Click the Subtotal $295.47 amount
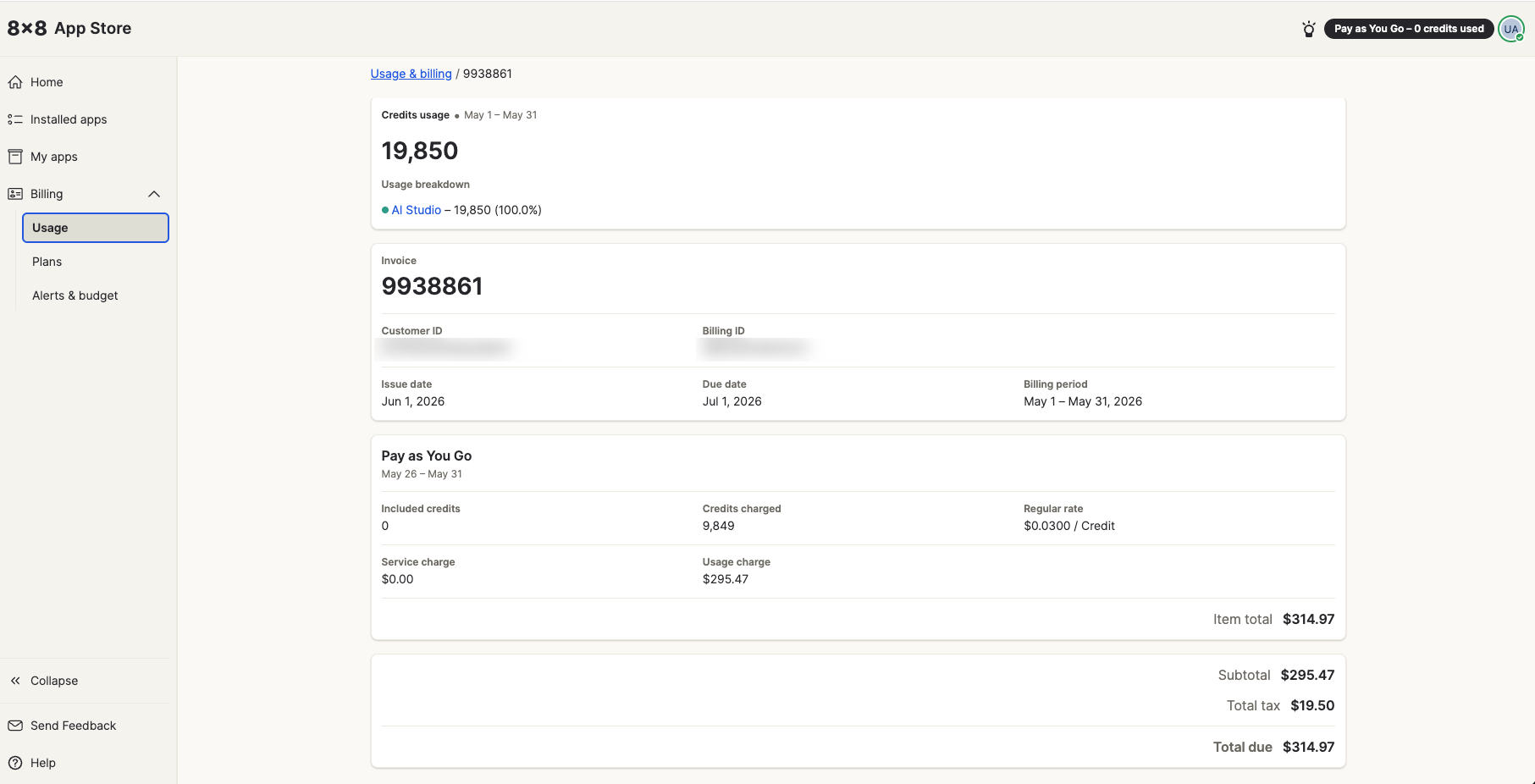Image resolution: width=1535 pixels, height=784 pixels. [x=1307, y=675]
